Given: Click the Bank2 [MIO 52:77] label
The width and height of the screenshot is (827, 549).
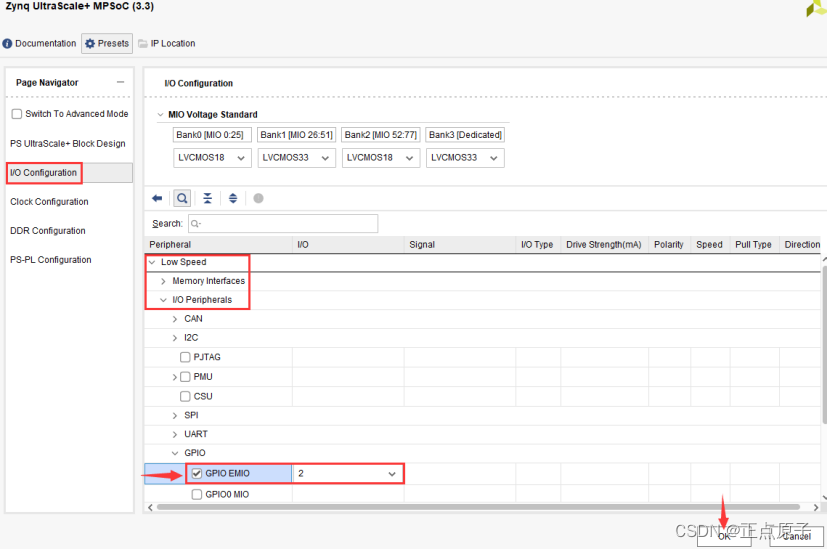Looking at the screenshot, I should (x=381, y=135).
